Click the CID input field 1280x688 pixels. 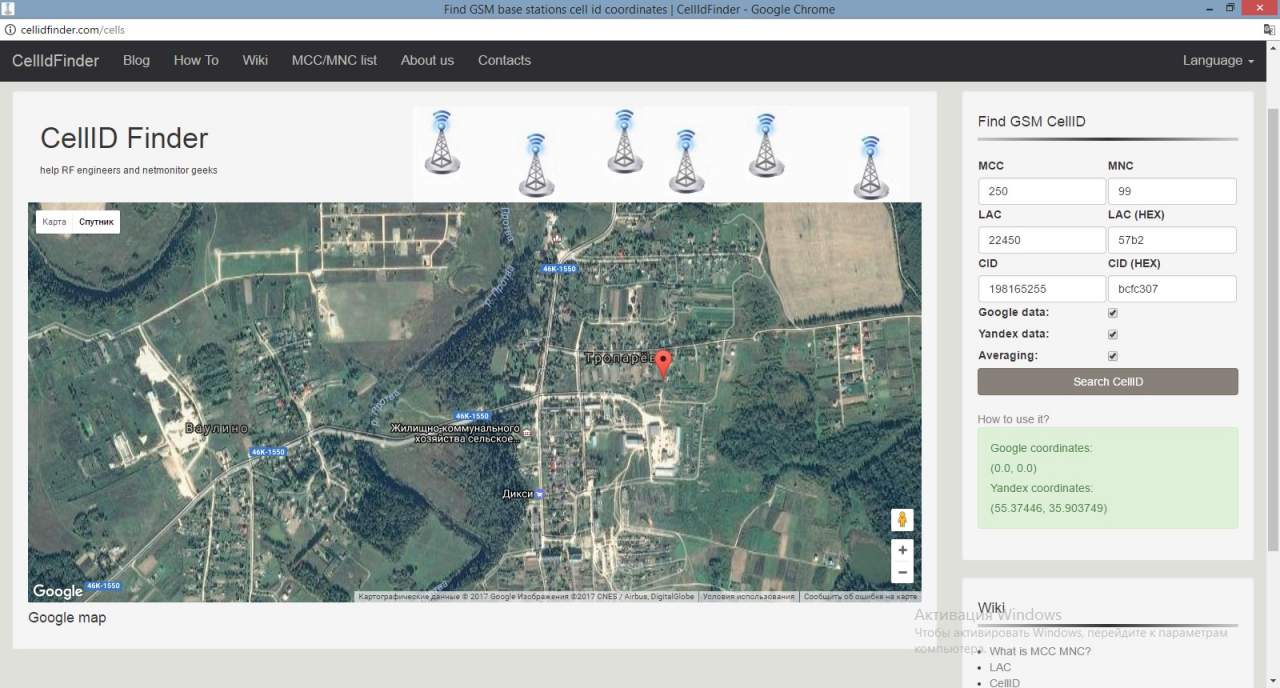(x=1041, y=289)
